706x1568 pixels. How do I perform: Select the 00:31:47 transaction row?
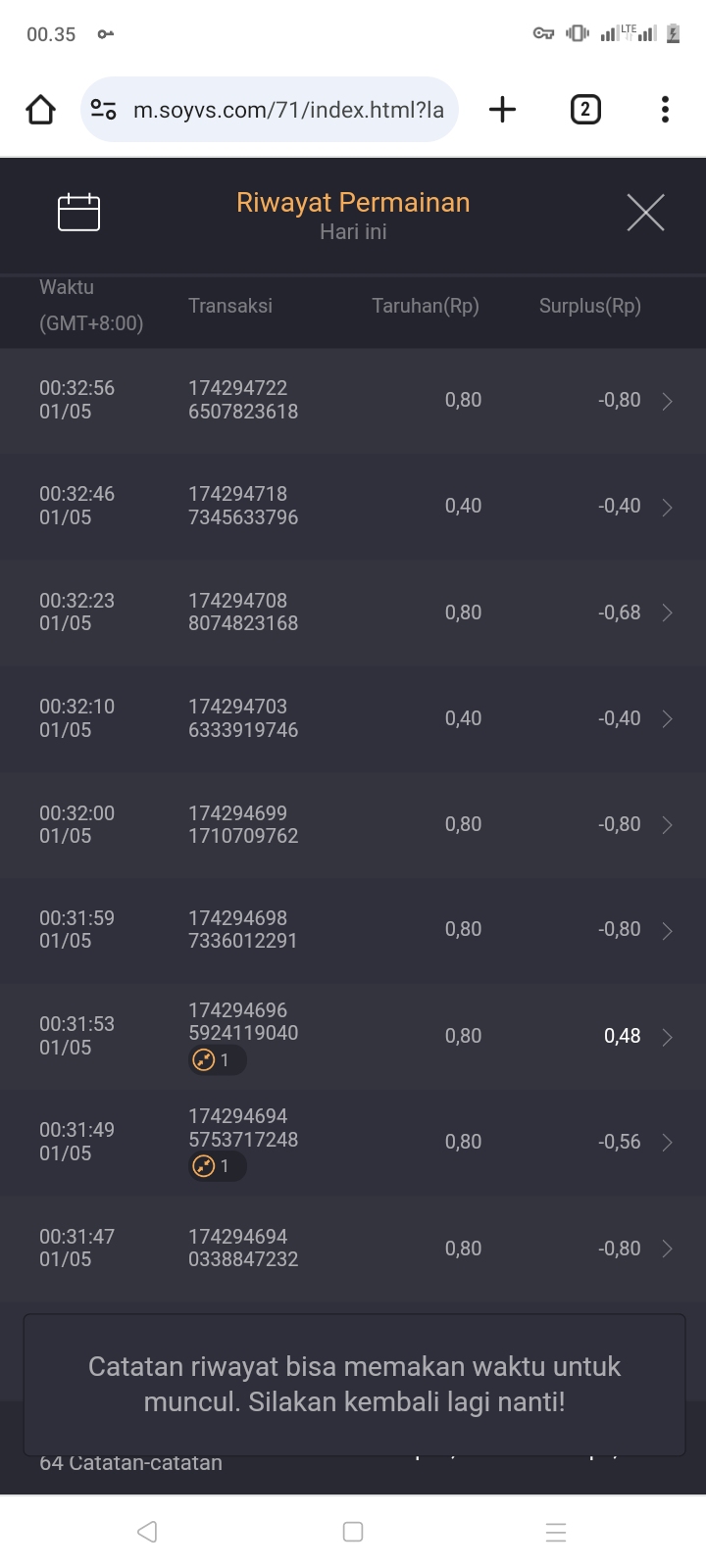[x=353, y=1249]
